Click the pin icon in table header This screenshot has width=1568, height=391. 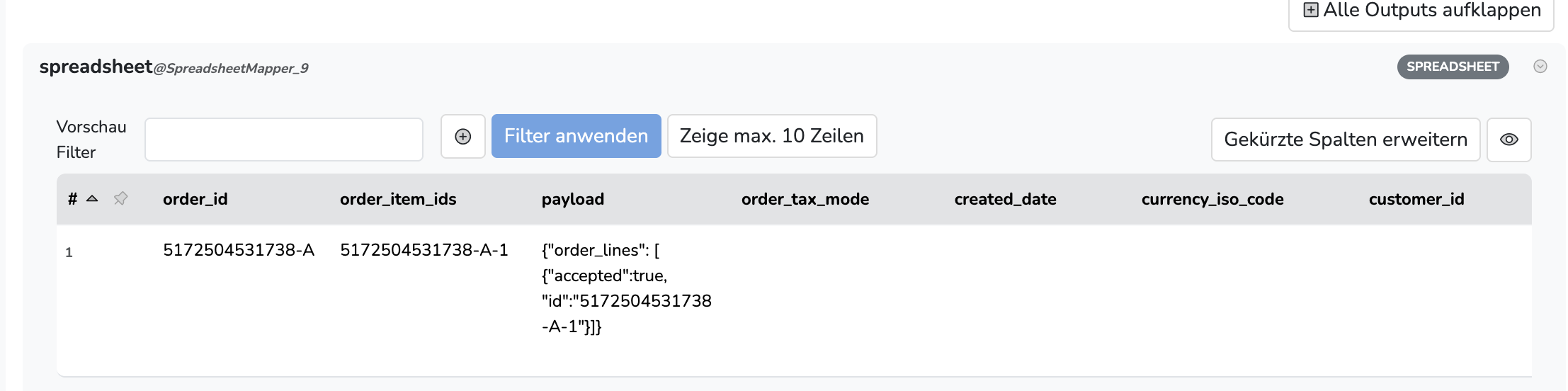tap(121, 199)
